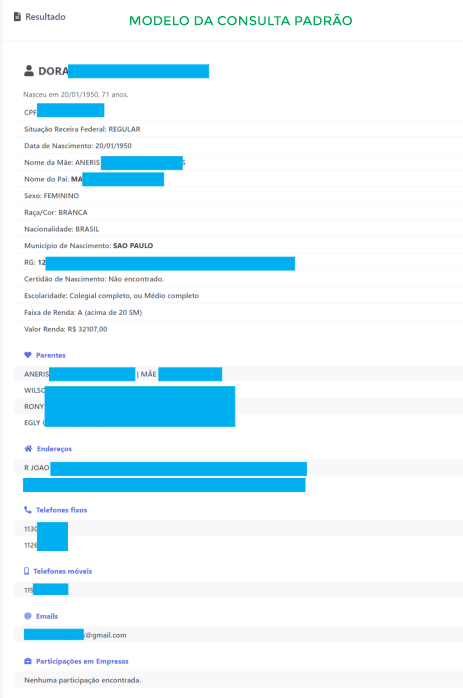Click the briefcase icon beside Participações em Empresas

pos(28,661)
